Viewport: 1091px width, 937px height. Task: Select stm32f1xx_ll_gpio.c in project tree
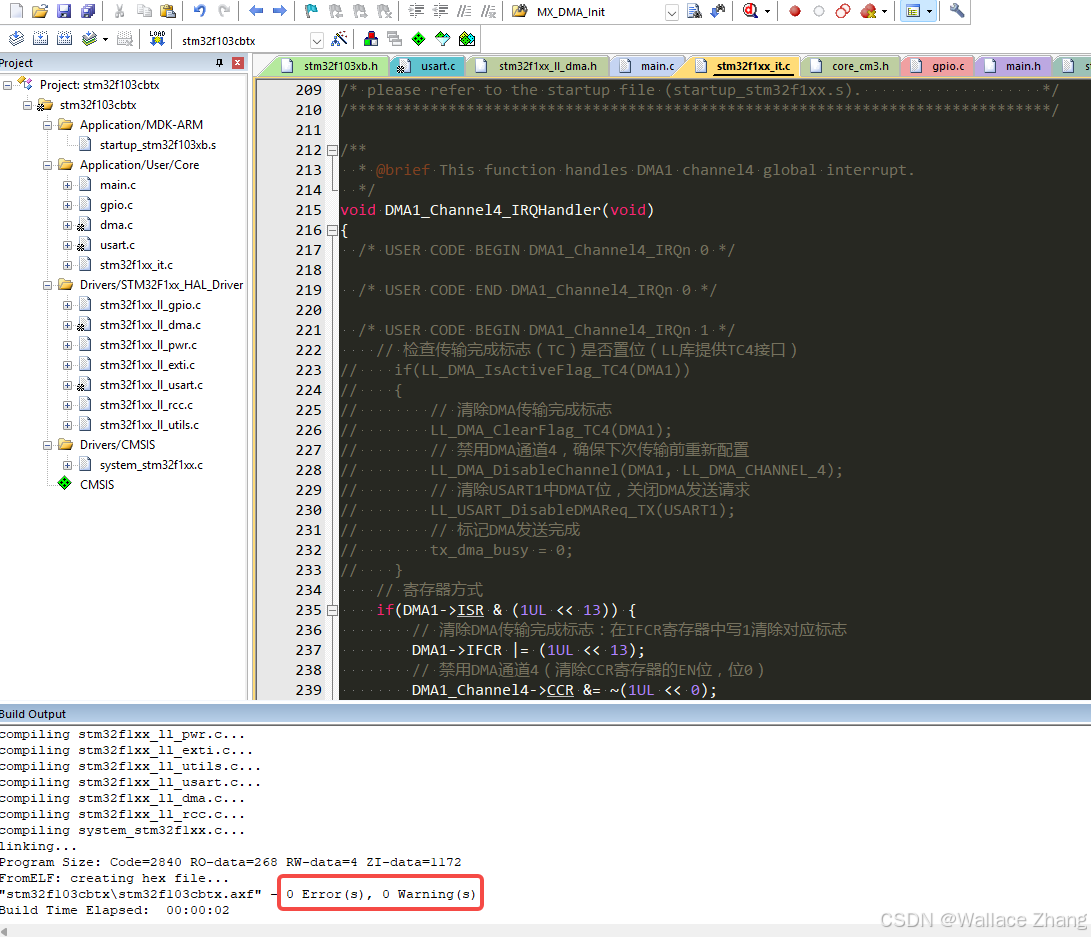click(x=150, y=305)
